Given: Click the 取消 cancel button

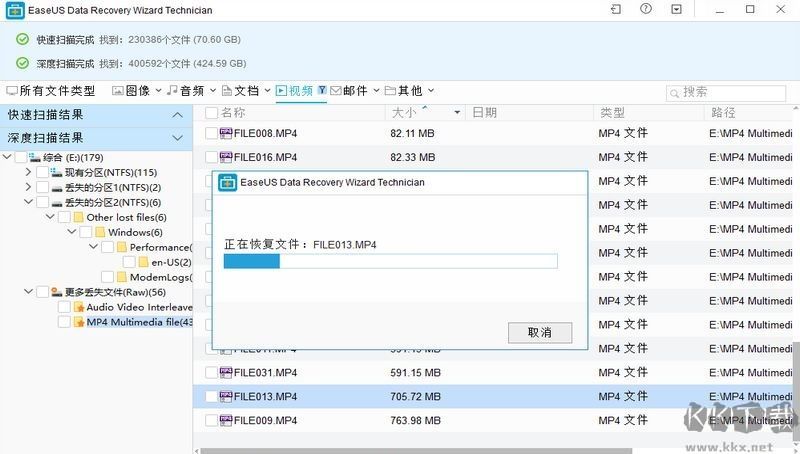Looking at the screenshot, I should click(x=540, y=333).
